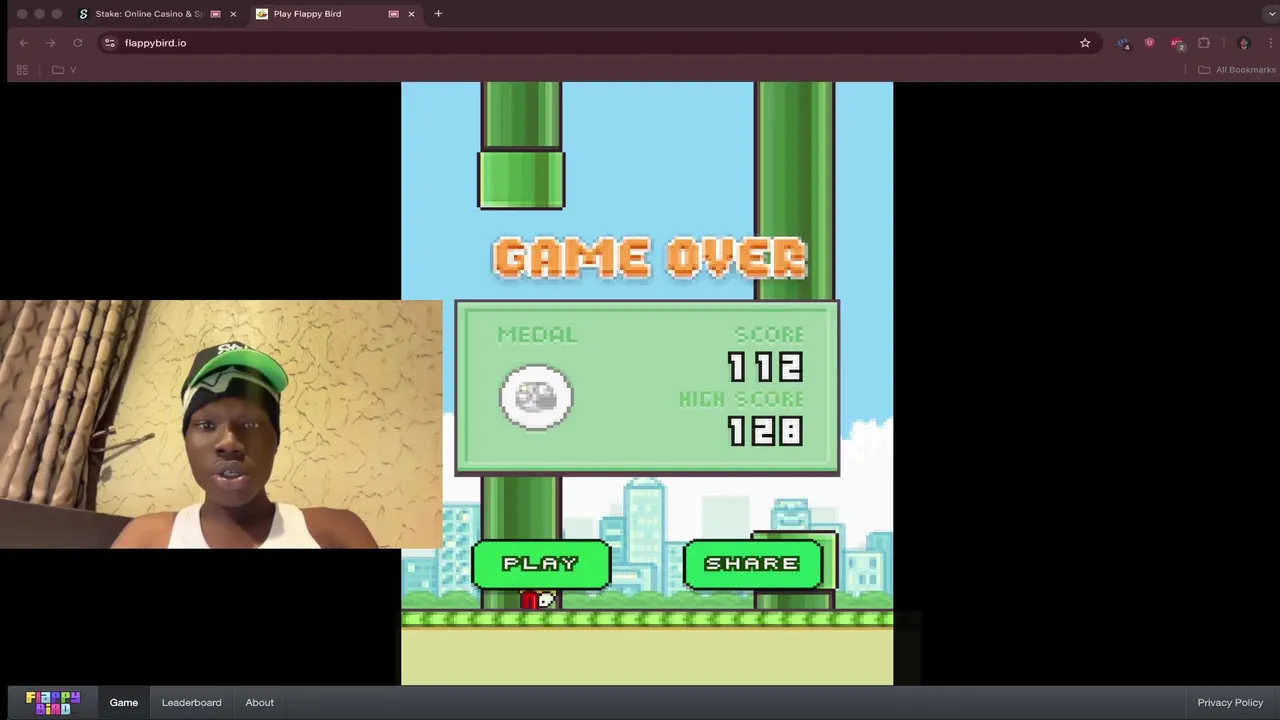
Task: Switch to the Stake Online Casino tab
Action: point(148,14)
